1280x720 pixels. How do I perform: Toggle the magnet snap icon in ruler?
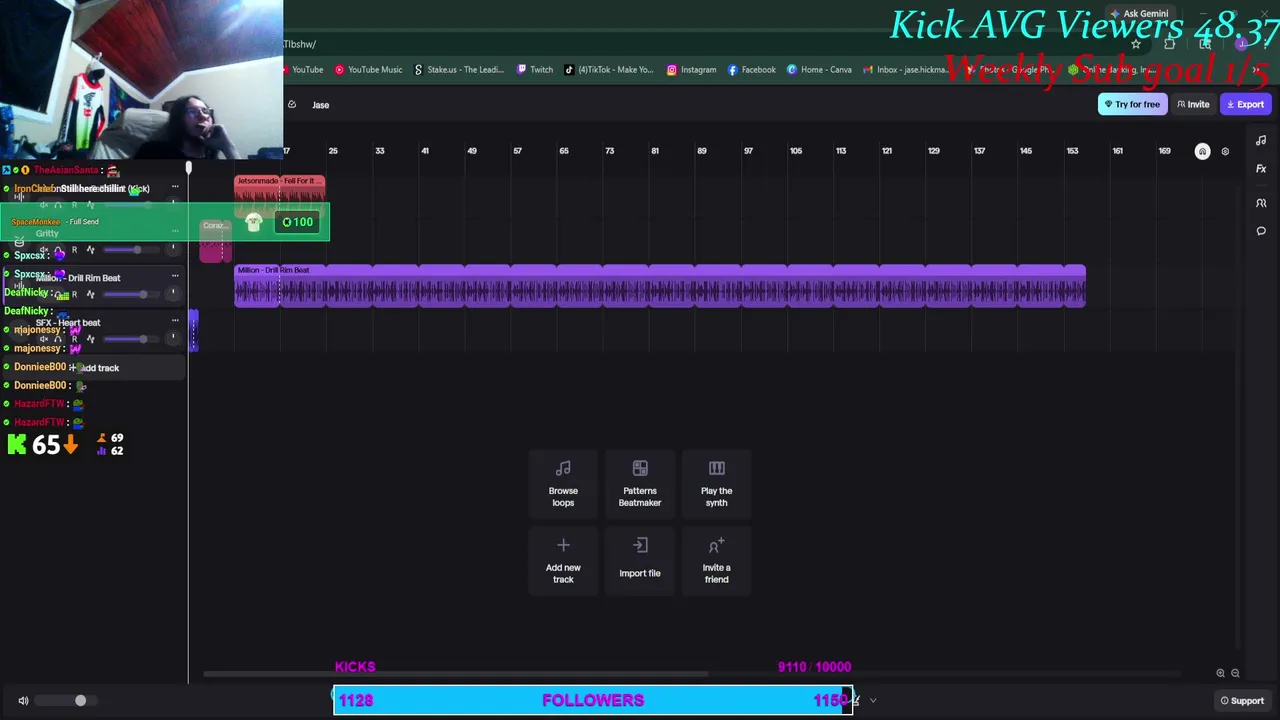point(1203,151)
